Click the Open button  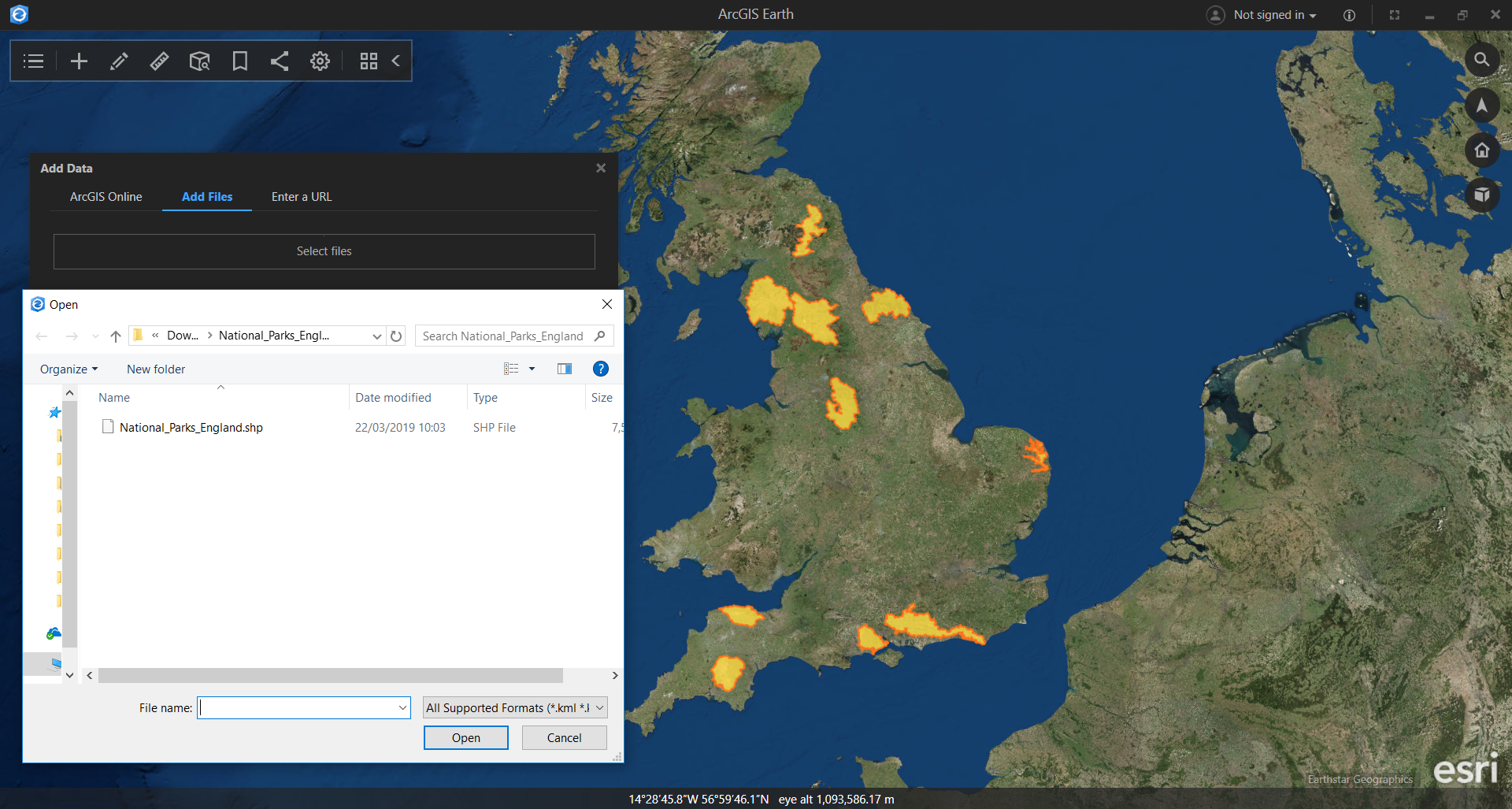[466, 738]
